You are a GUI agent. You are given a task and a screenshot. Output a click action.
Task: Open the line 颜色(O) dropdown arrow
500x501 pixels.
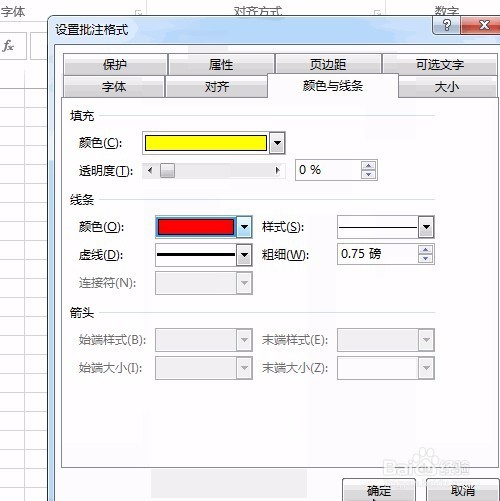[x=244, y=227]
